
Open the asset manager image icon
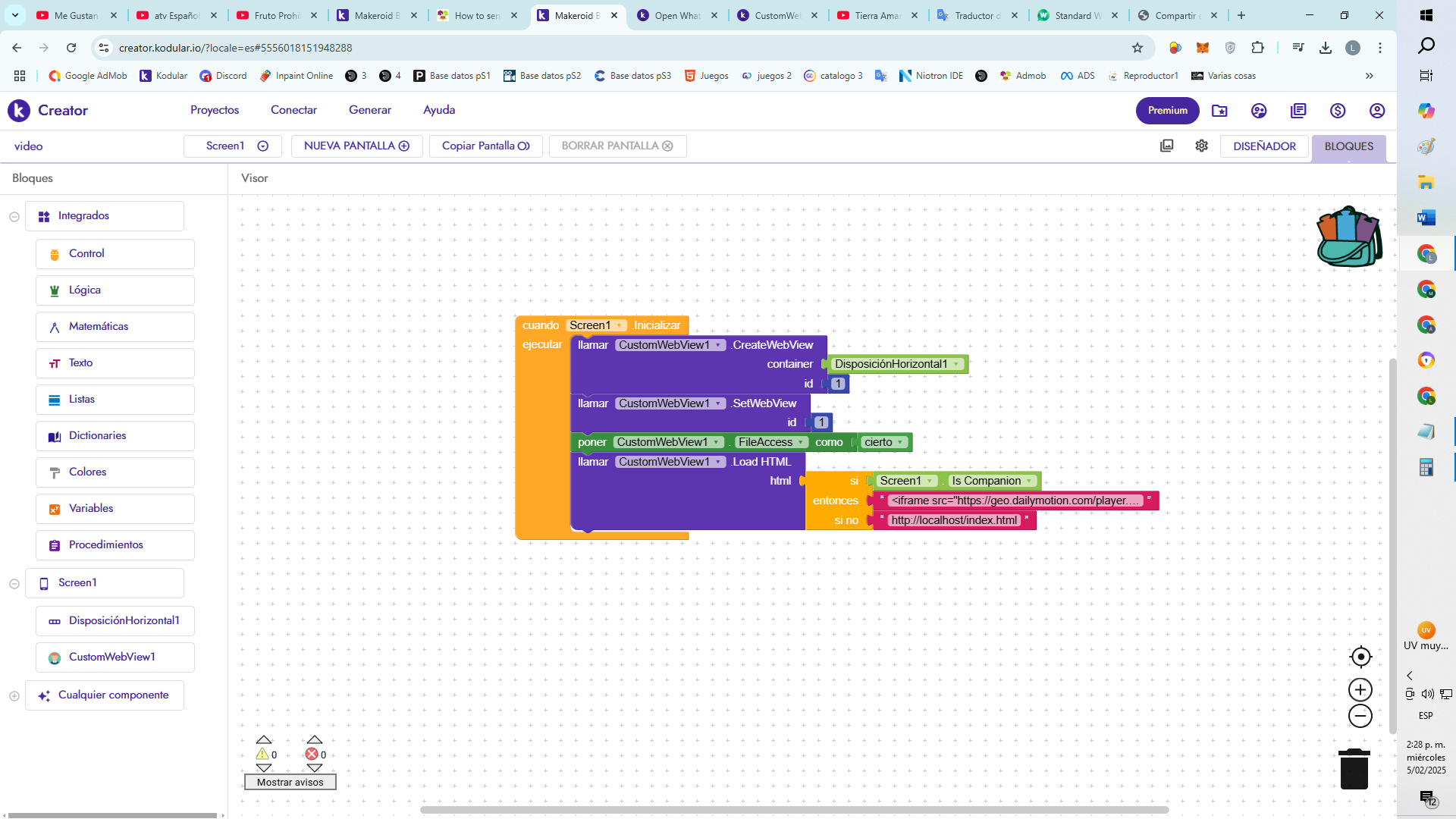pyautogui.click(x=1167, y=146)
